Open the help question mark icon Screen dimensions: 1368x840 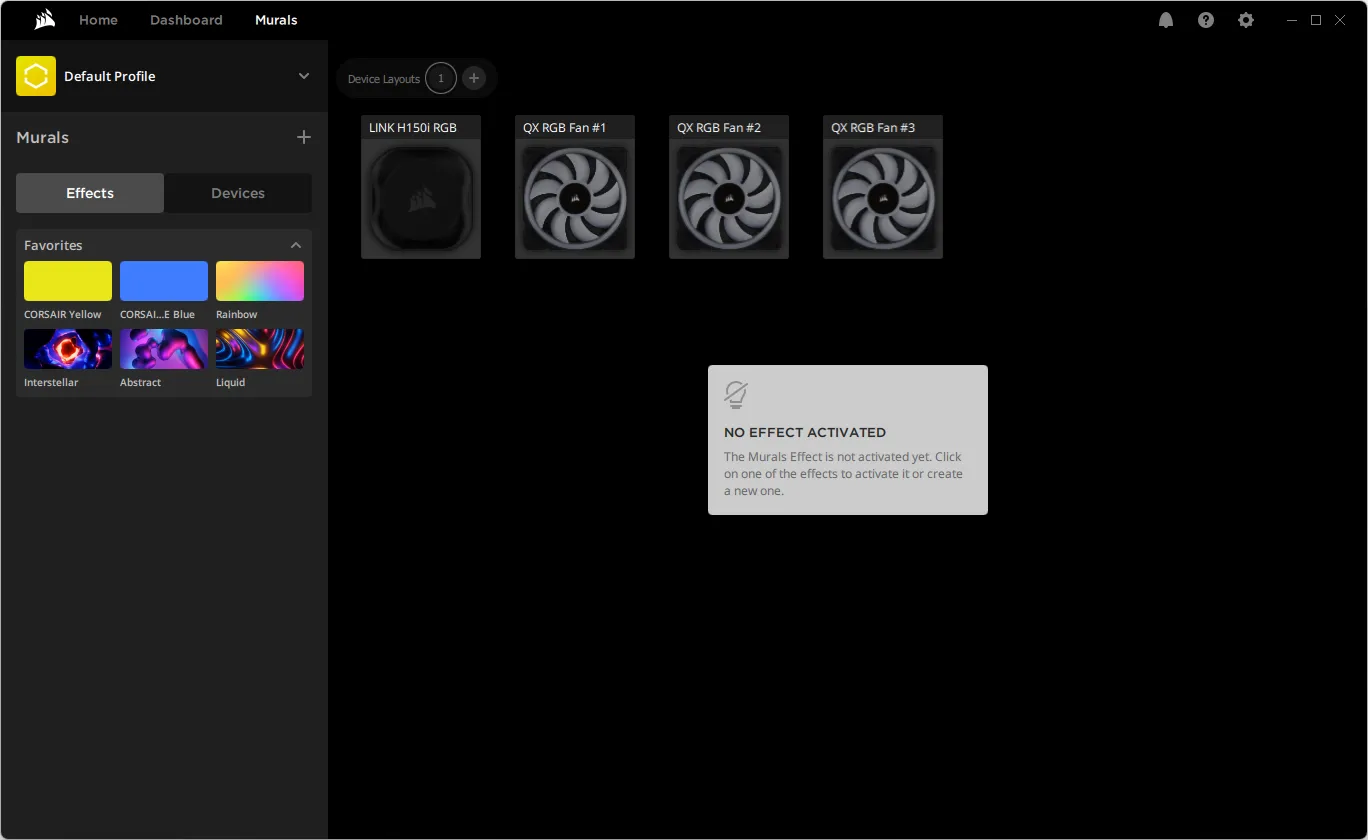pos(1206,20)
